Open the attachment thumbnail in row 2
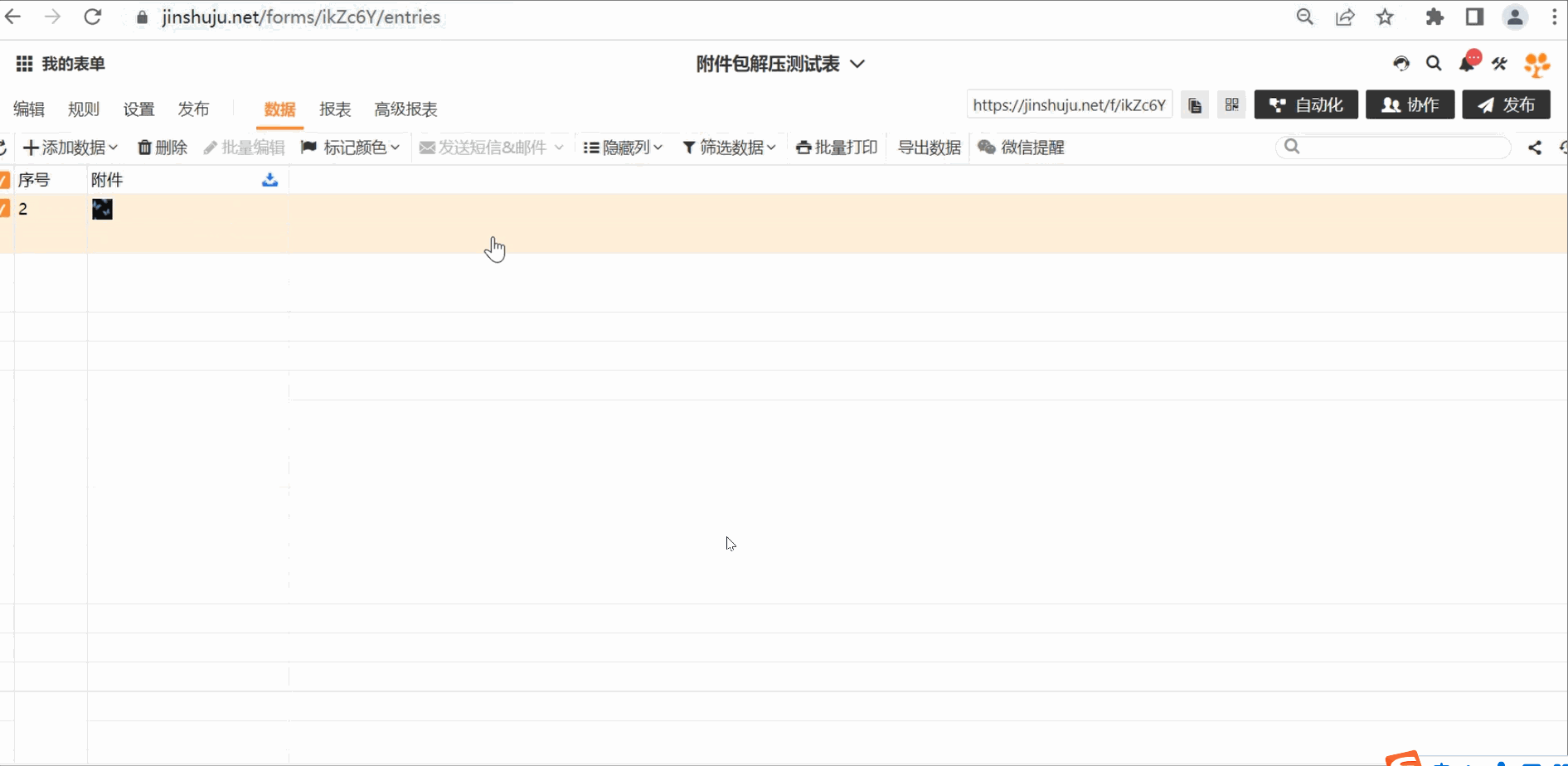Viewport: 1568px width, 766px height. click(102, 210)
